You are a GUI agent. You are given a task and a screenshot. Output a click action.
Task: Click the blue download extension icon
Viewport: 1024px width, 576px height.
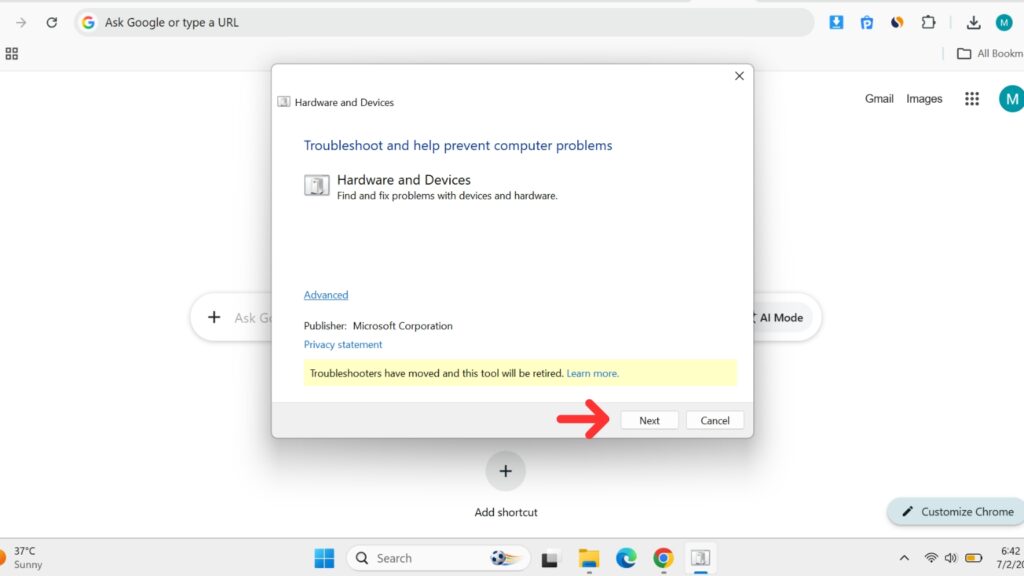coord(836,22)
